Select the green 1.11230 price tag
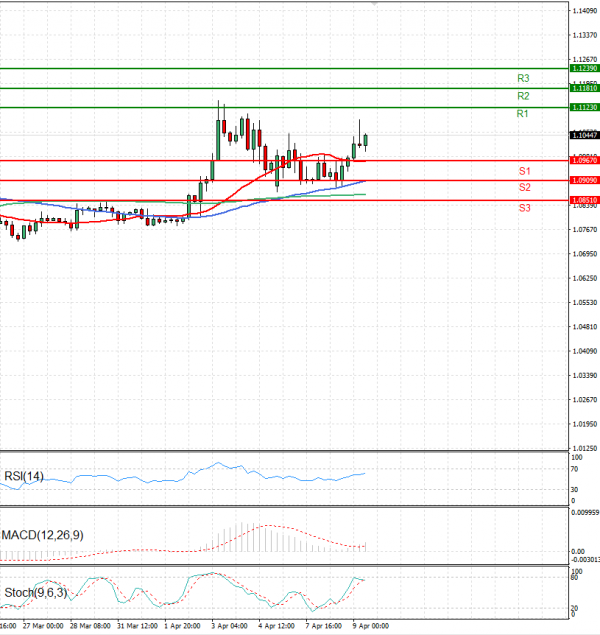The width and height of the screenshot is (600, 635). tap(584, 107)
